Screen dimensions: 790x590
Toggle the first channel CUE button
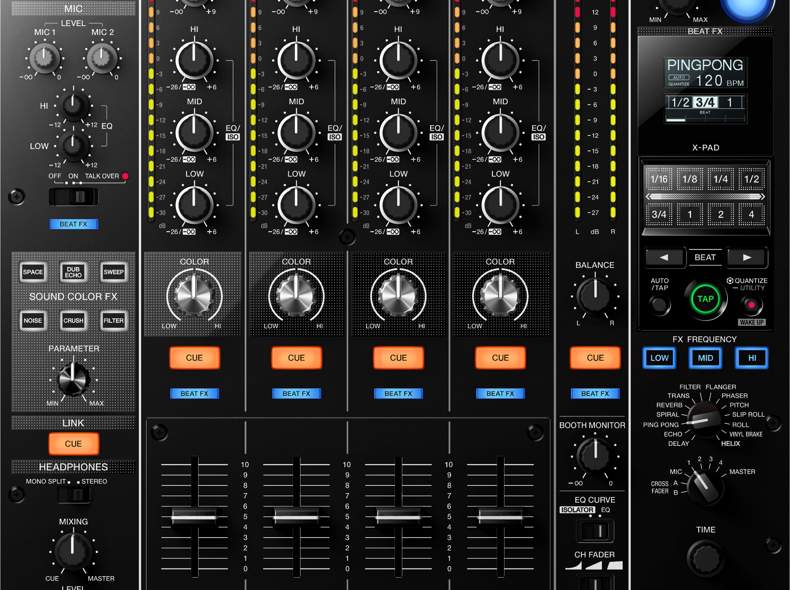click(194, 358)
